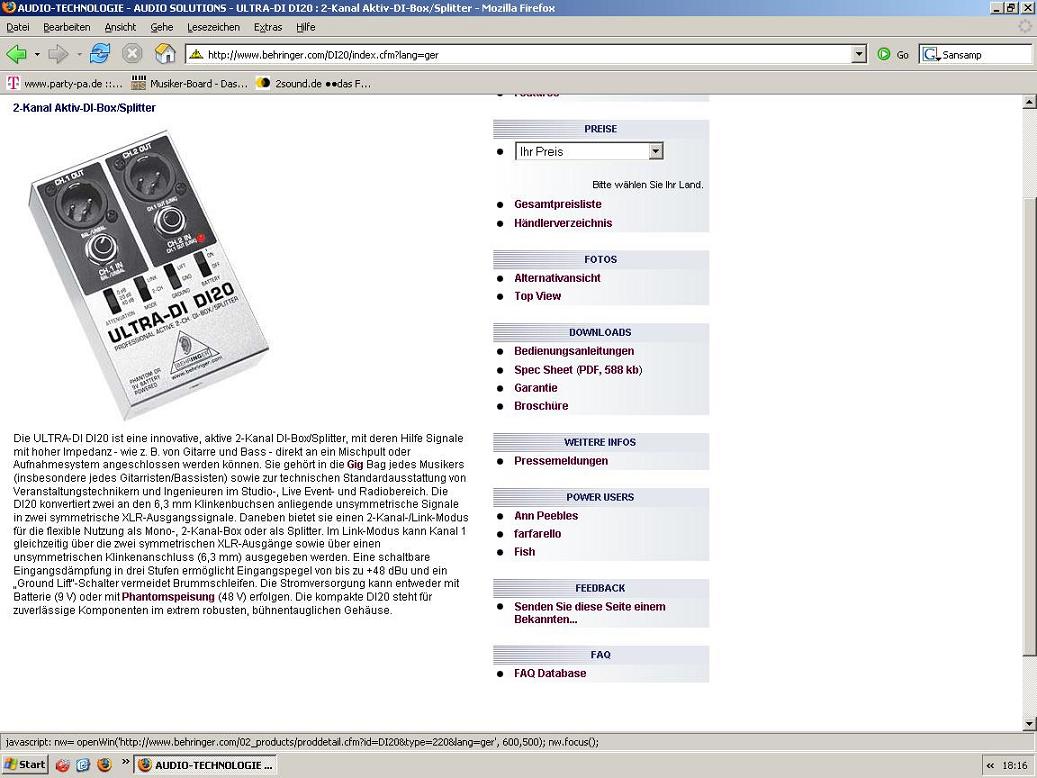Screen dimensions: 1037x778
Task: Click the site warning icon in URL bar
Action: (196, 54)
